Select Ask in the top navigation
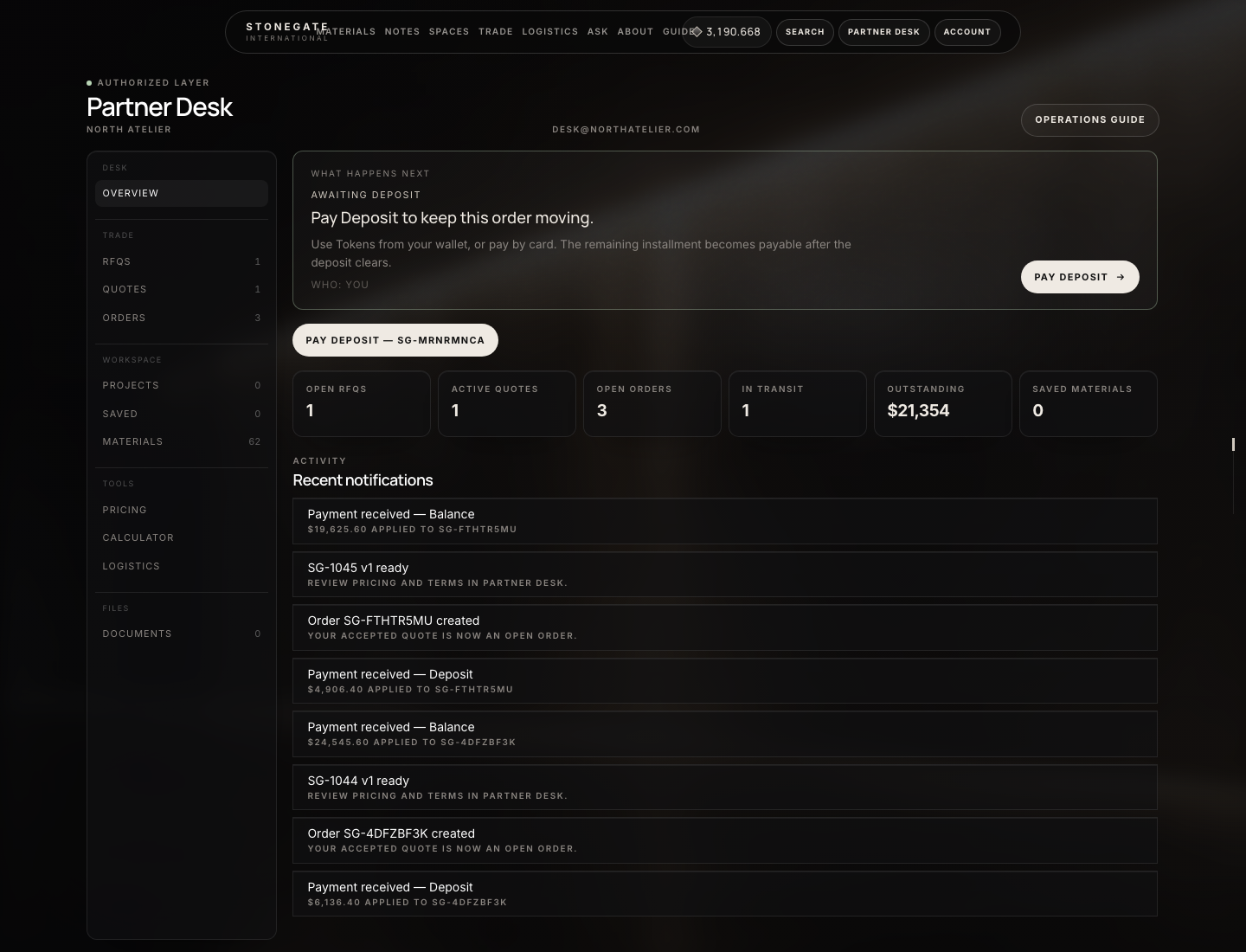 [x=598, y=31]
